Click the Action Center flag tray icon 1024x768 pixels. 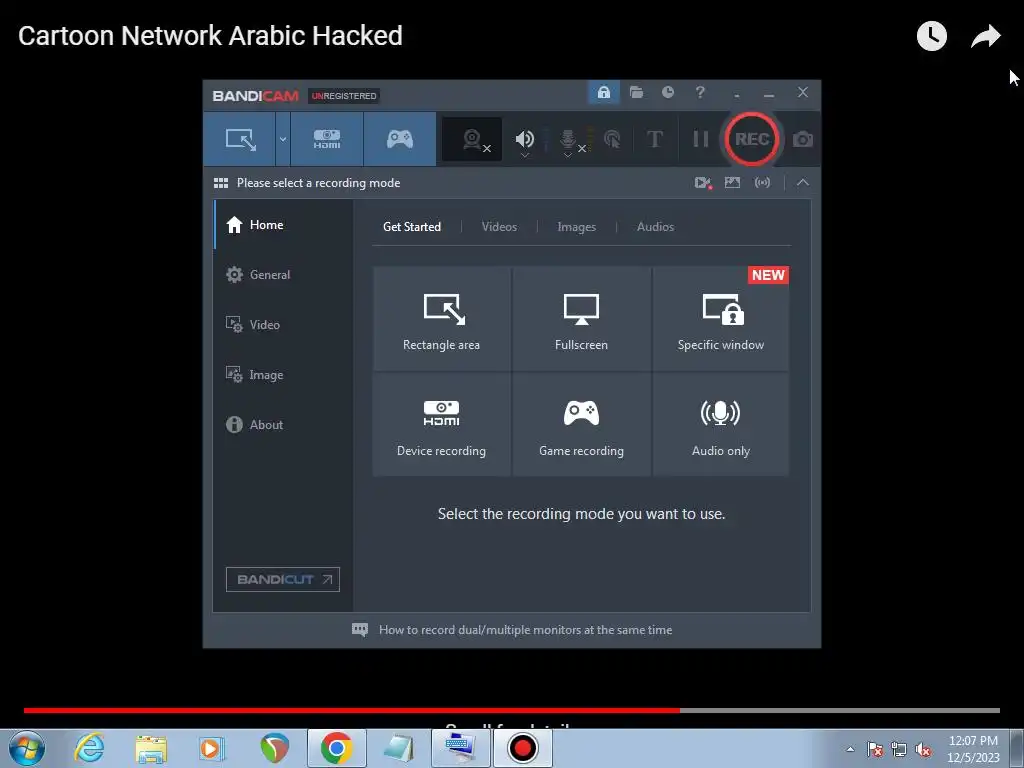pos(874,750)
